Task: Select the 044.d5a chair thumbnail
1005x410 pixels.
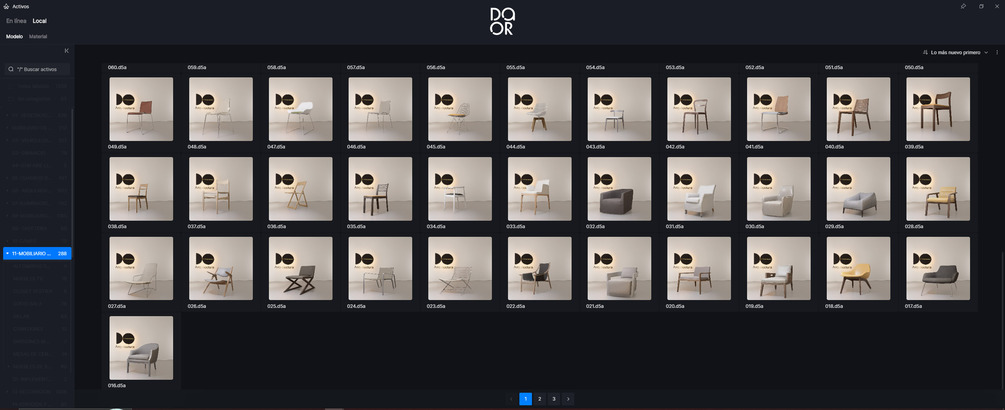Action: 540,109
